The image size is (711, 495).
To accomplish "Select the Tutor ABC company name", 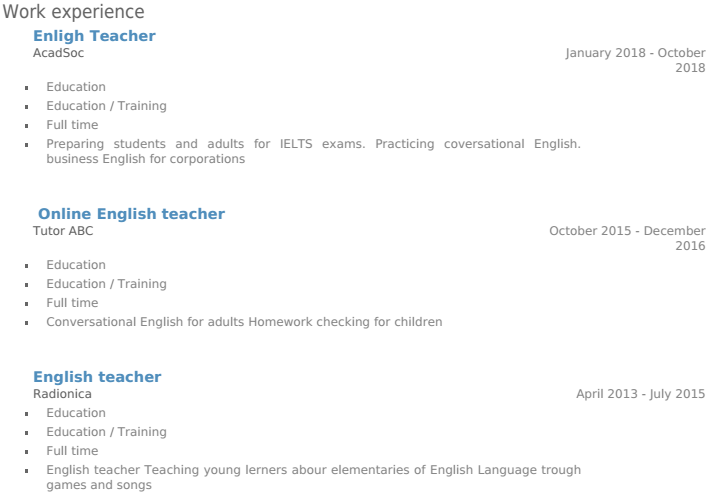I will click(63, 231).
